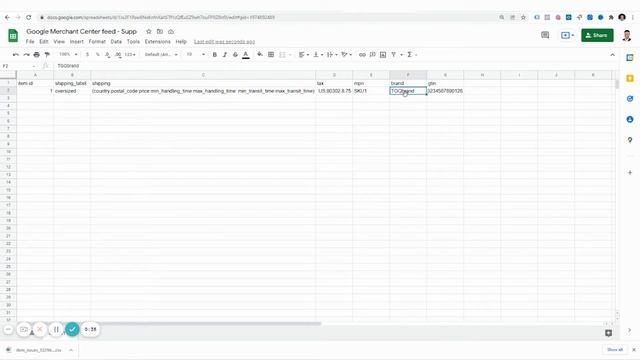This screenshot has width=640, height=360.
Task: Open Google account profile picture
Action: (x=627, y=36)
